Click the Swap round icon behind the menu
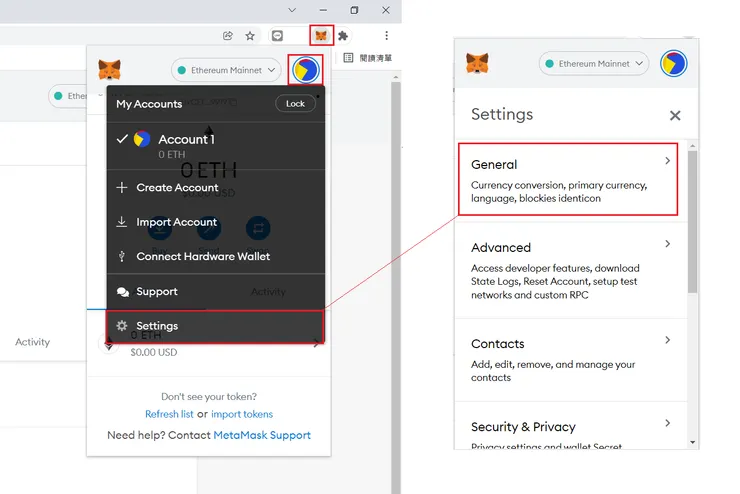 (258, 228)
